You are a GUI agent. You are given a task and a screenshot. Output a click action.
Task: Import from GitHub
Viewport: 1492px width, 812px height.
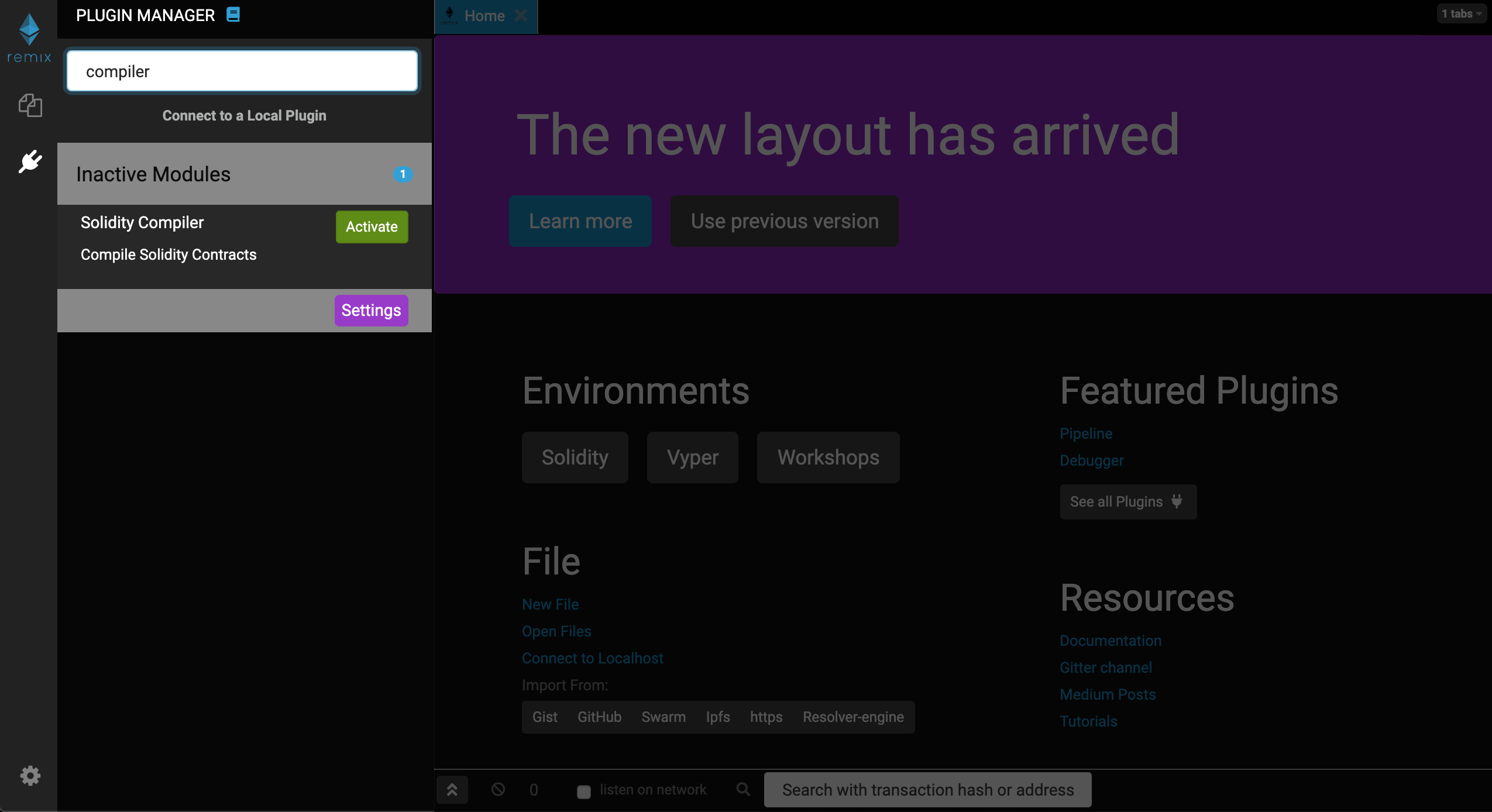click(599, 717)
